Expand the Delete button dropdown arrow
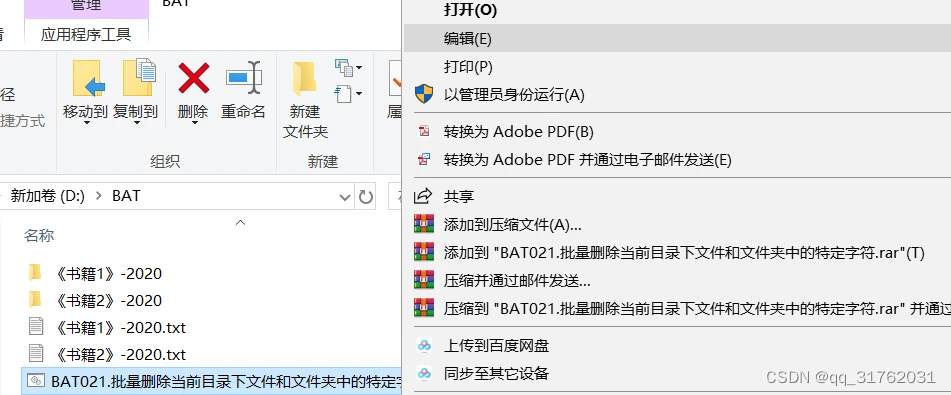Image resolution: width=951 pixels, height=395 pixels. coord(193,123)
